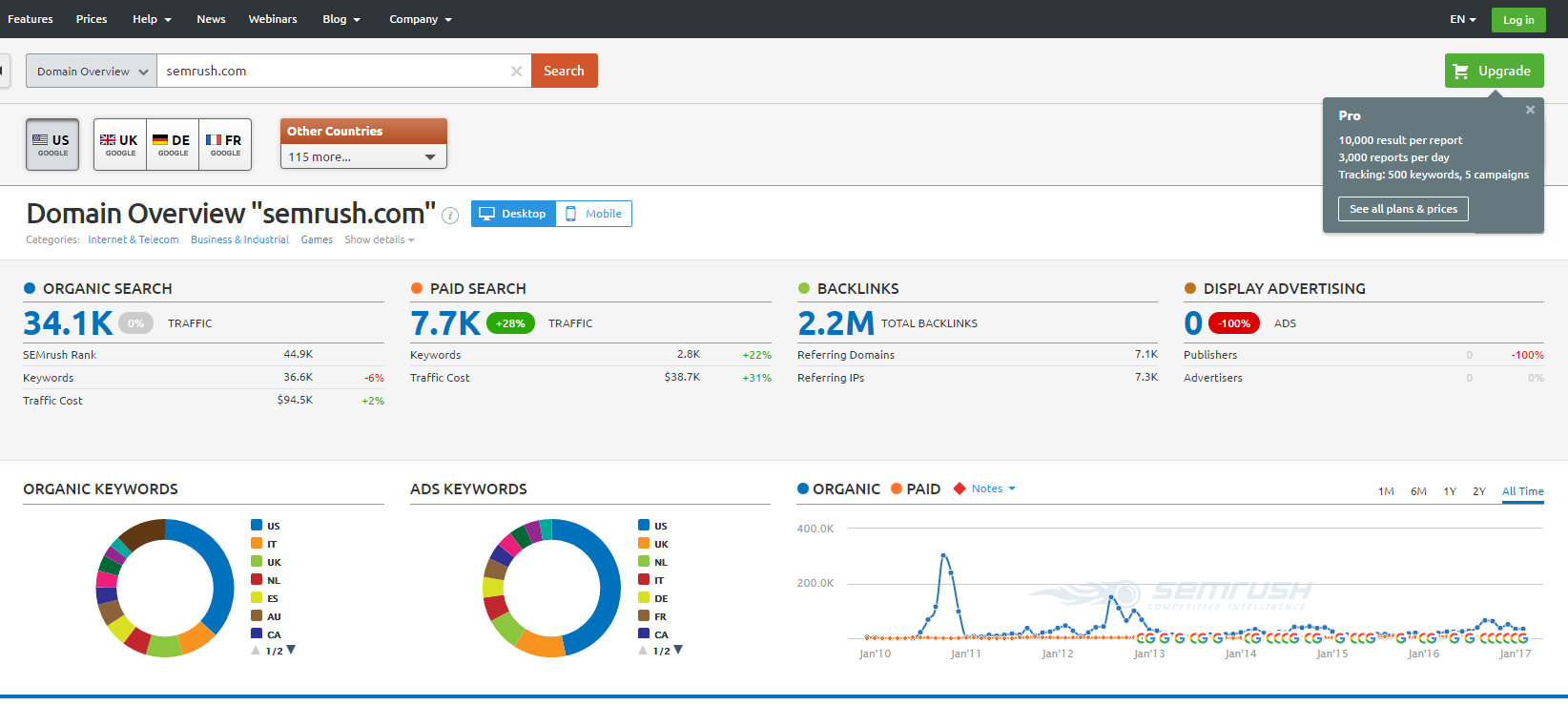Select the 2Y chart time range
The height and width of the screenshot is (706, 1568).
point(1479,491)
